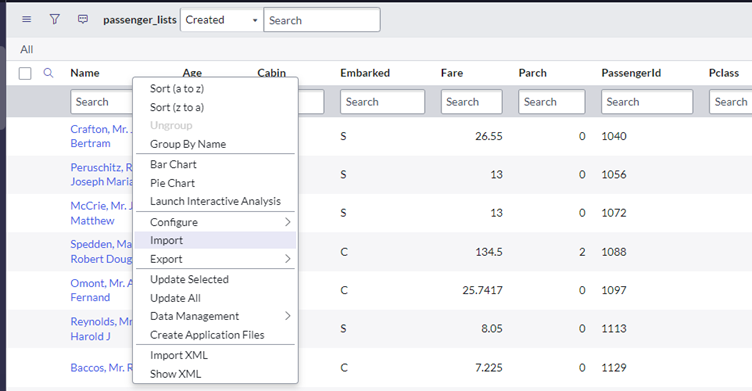752x391 pixels.
Task: Check the select-all rows checkbox
Action: click(x=25, y=73)
